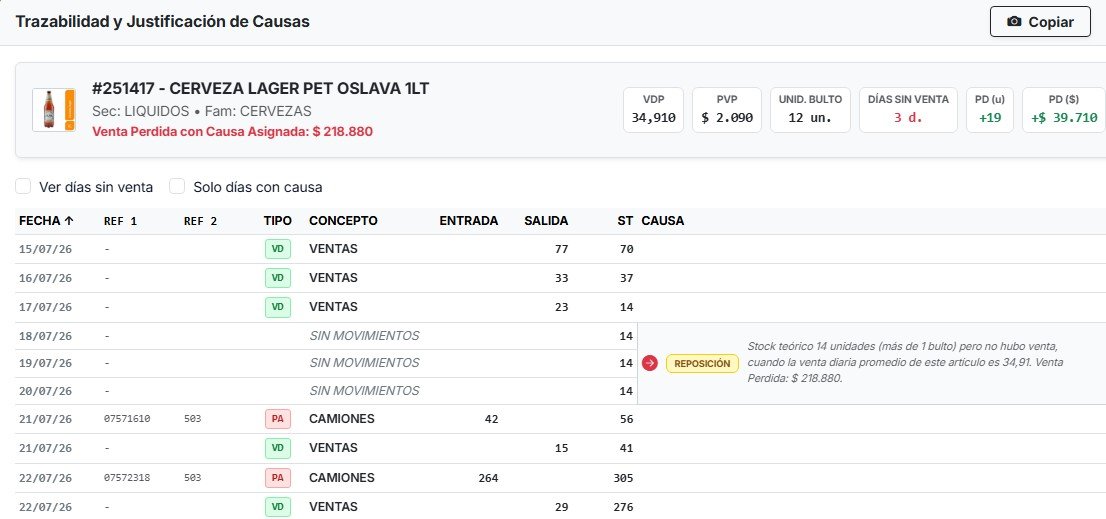Click SALIDA value 23
This screenshot has height=519, width=1106.
tap(561, 307)
